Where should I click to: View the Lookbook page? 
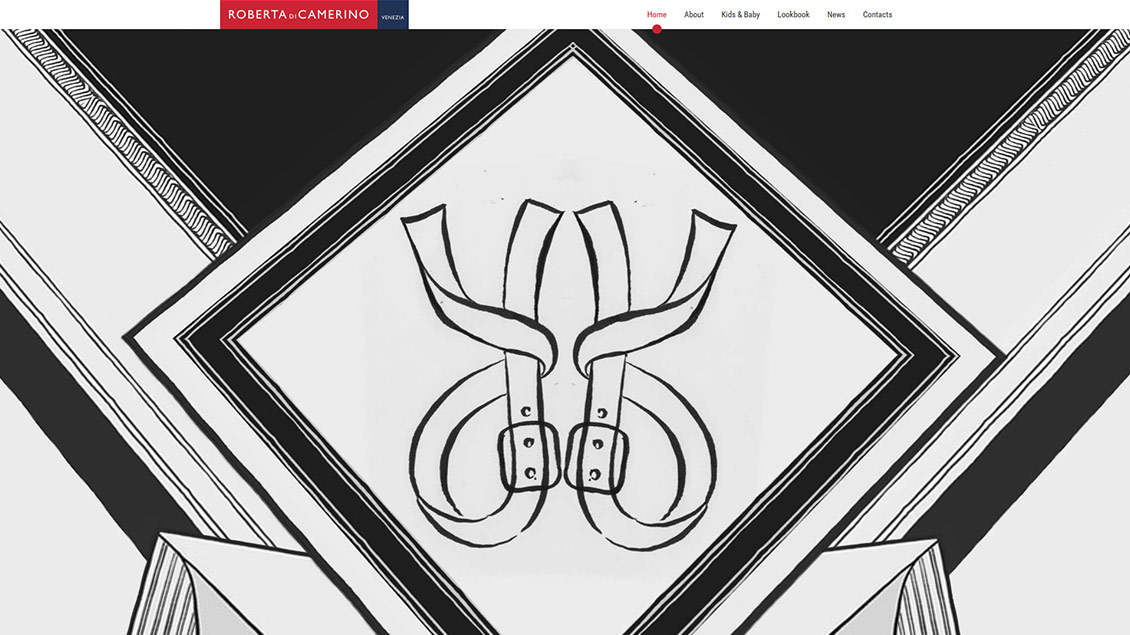pos(793,14)
